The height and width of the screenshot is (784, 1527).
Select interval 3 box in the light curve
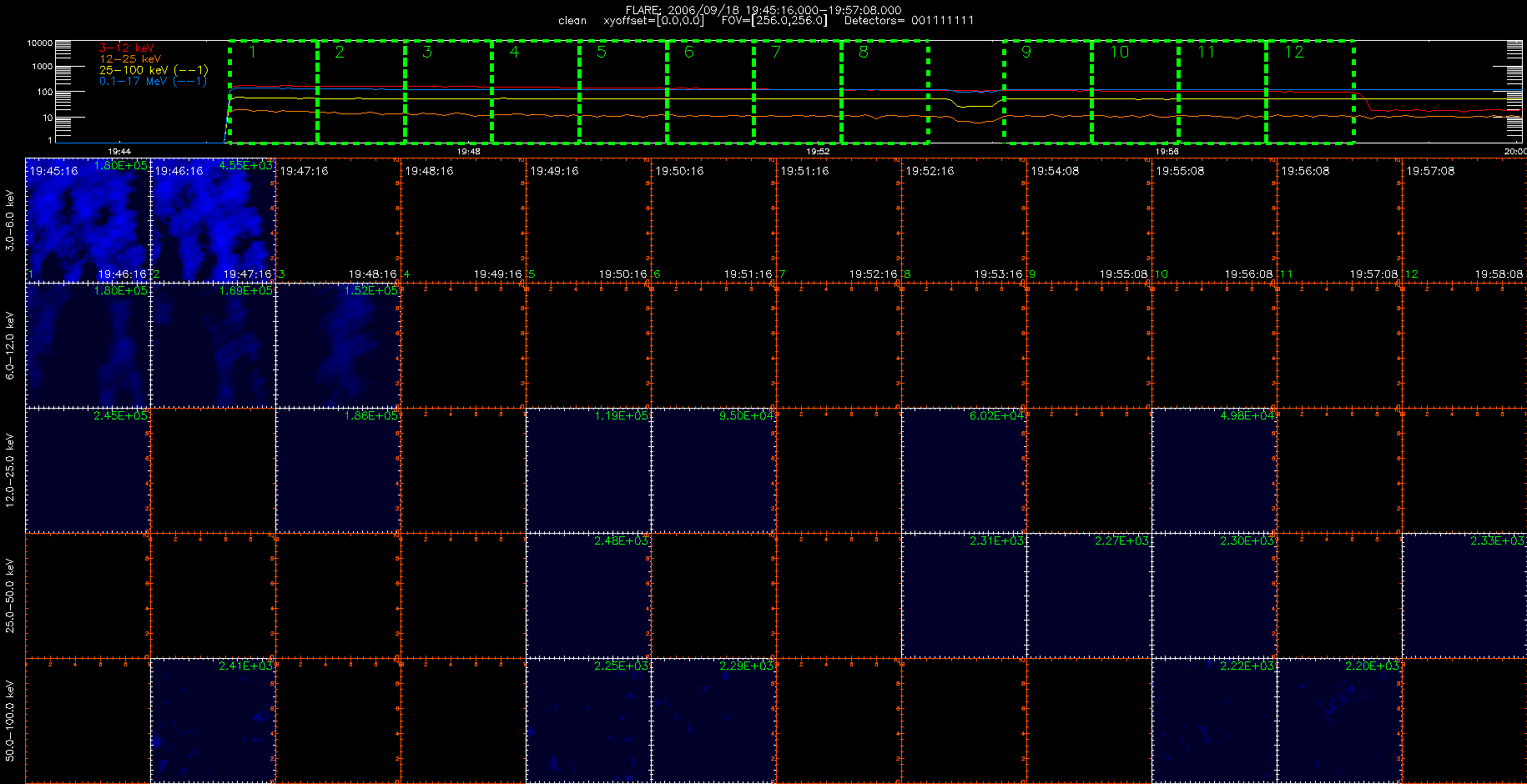pyautogui.click(x=449, y=92)
